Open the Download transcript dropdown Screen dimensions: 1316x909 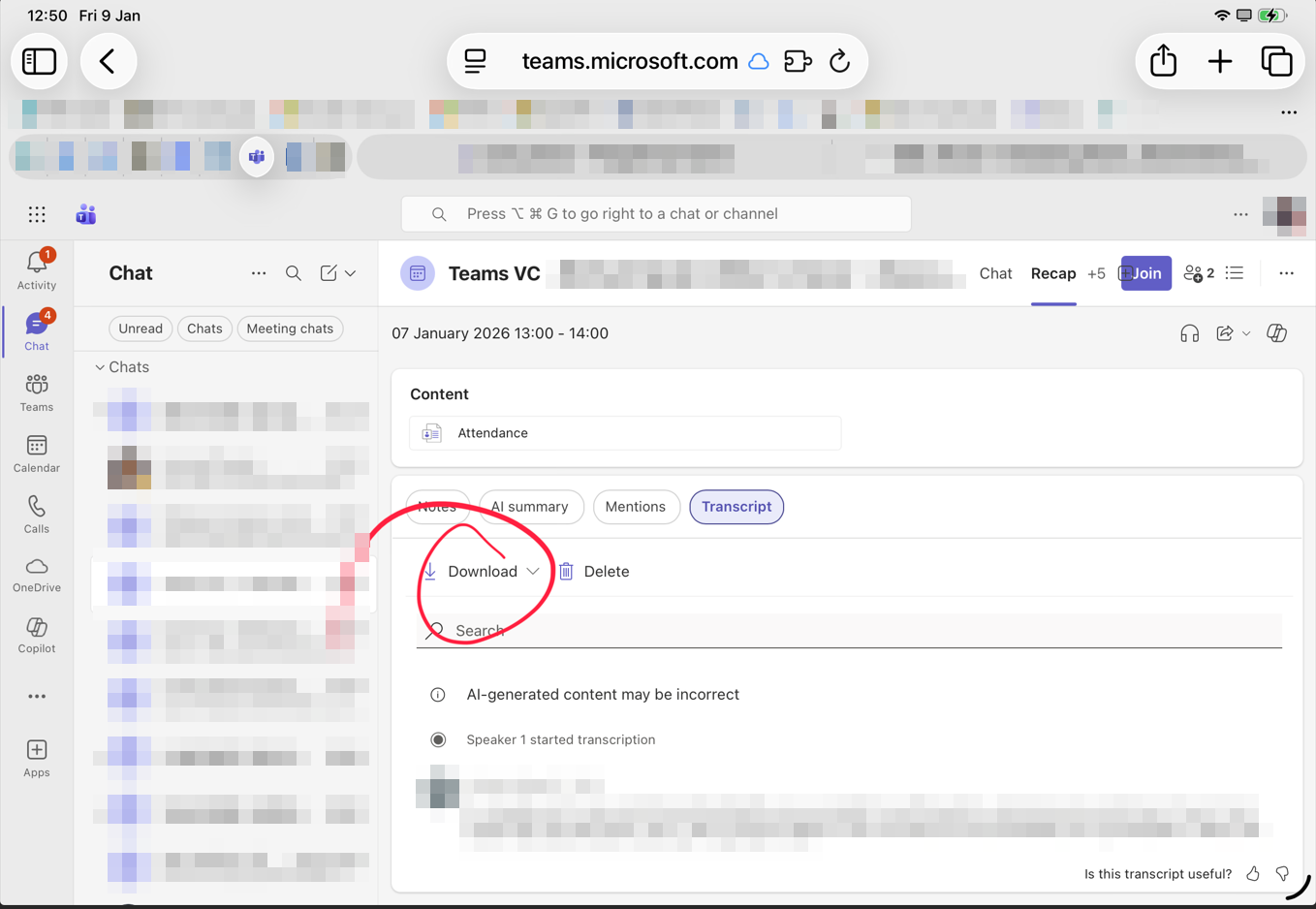pyautogui.click(x=482, y=572)
